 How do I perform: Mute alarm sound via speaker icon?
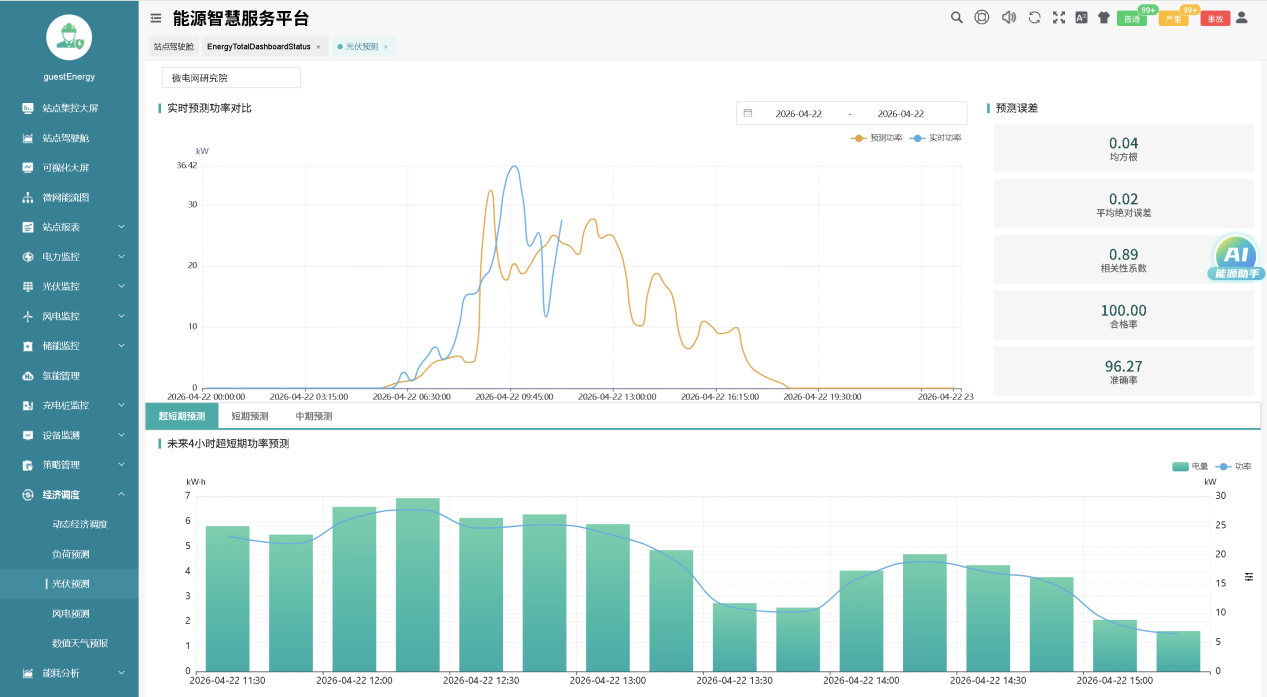pos(1008,17)
